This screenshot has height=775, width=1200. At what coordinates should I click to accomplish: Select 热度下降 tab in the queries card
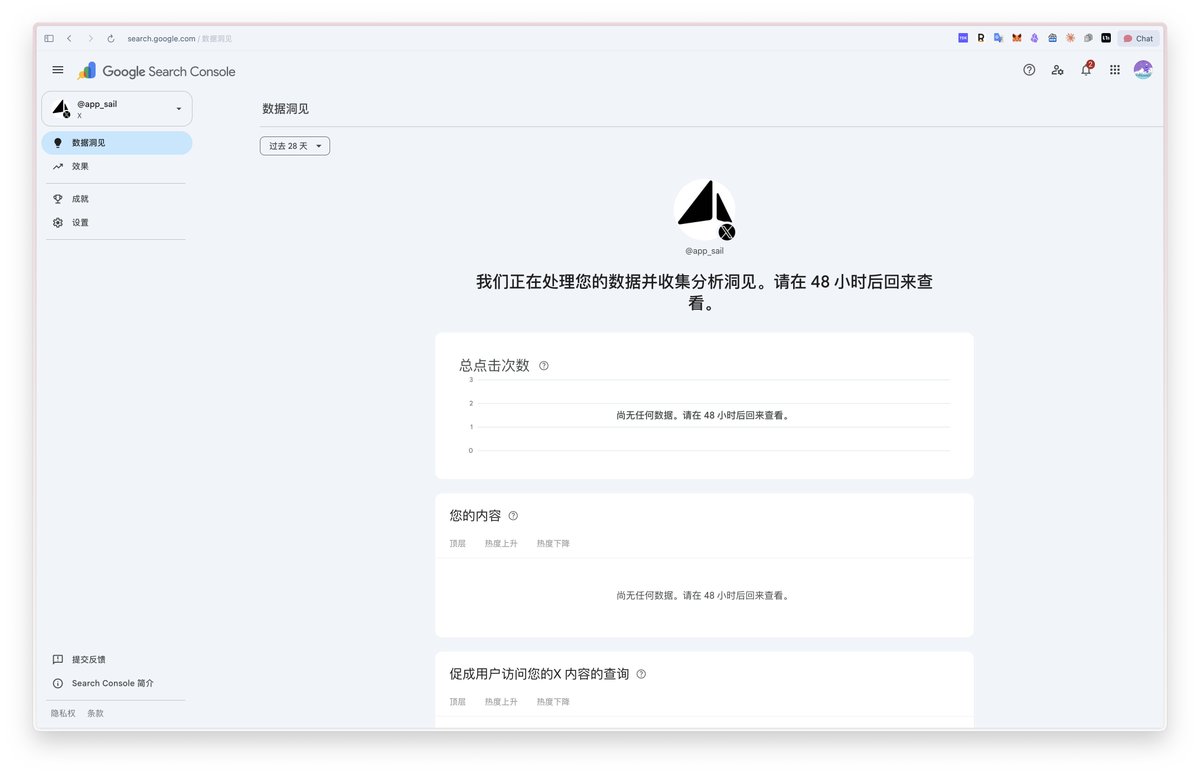[553, 702]
